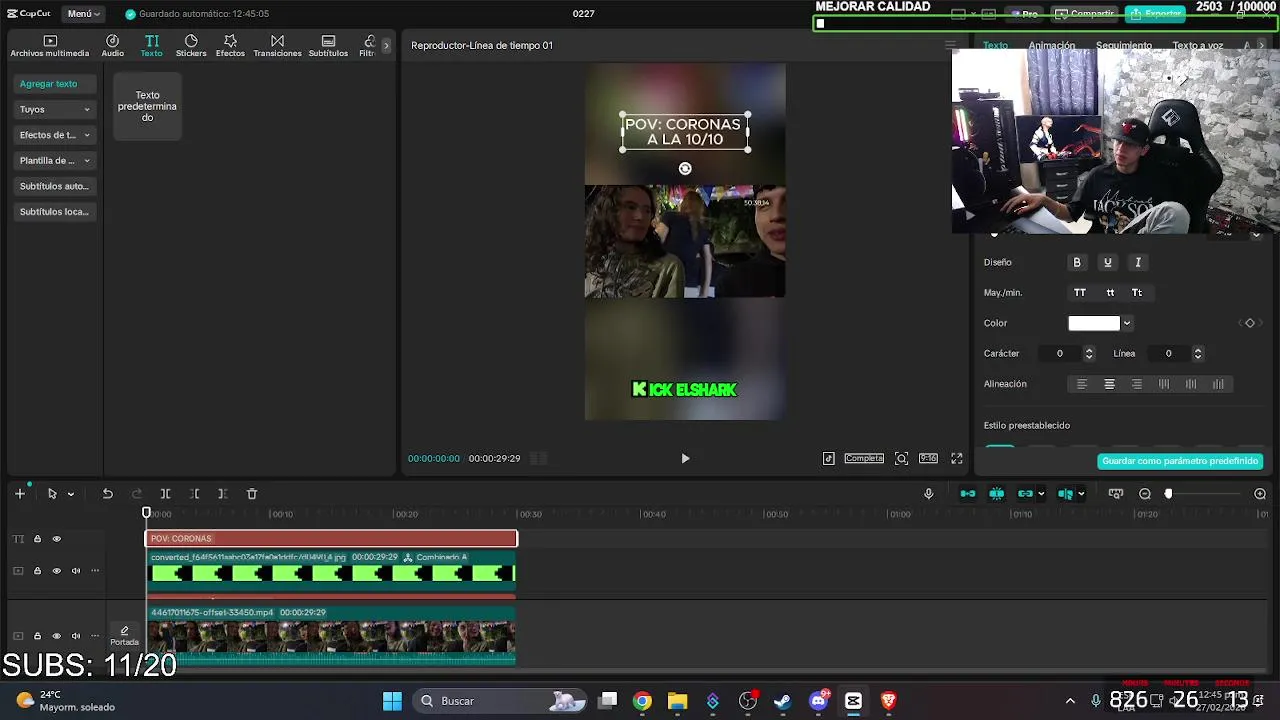Click the Portada cover button
This screenshot has height=720, width=1280.
pos(124,636)
